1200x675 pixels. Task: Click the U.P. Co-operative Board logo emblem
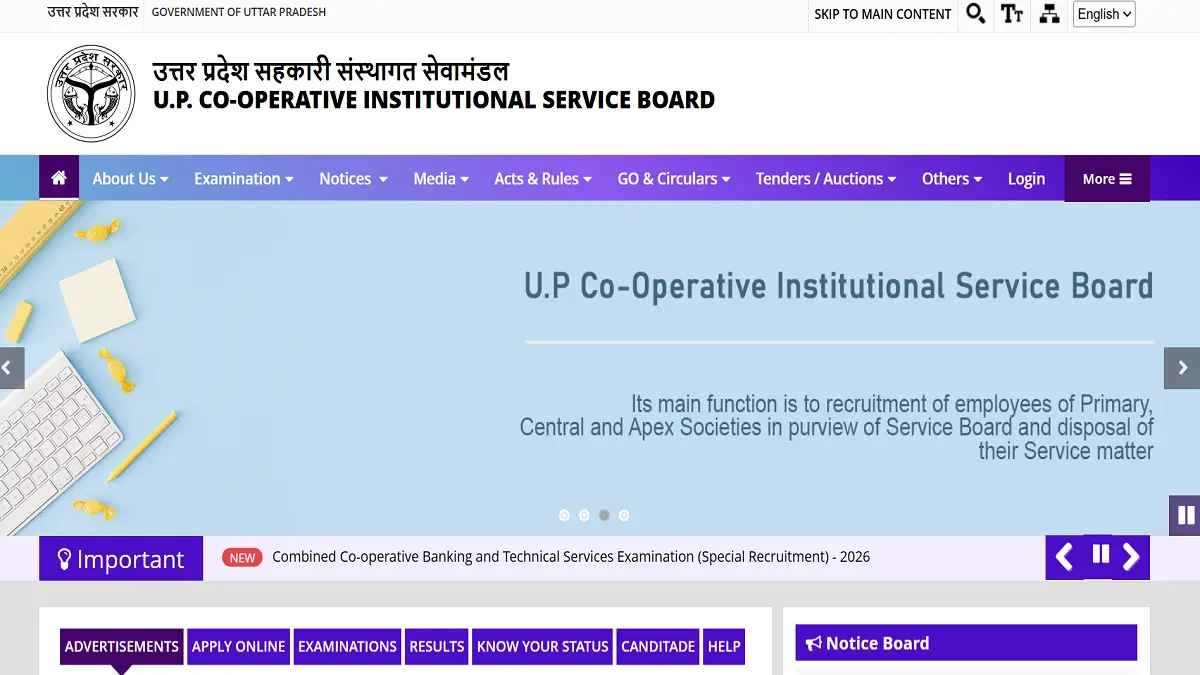[91, 93]
